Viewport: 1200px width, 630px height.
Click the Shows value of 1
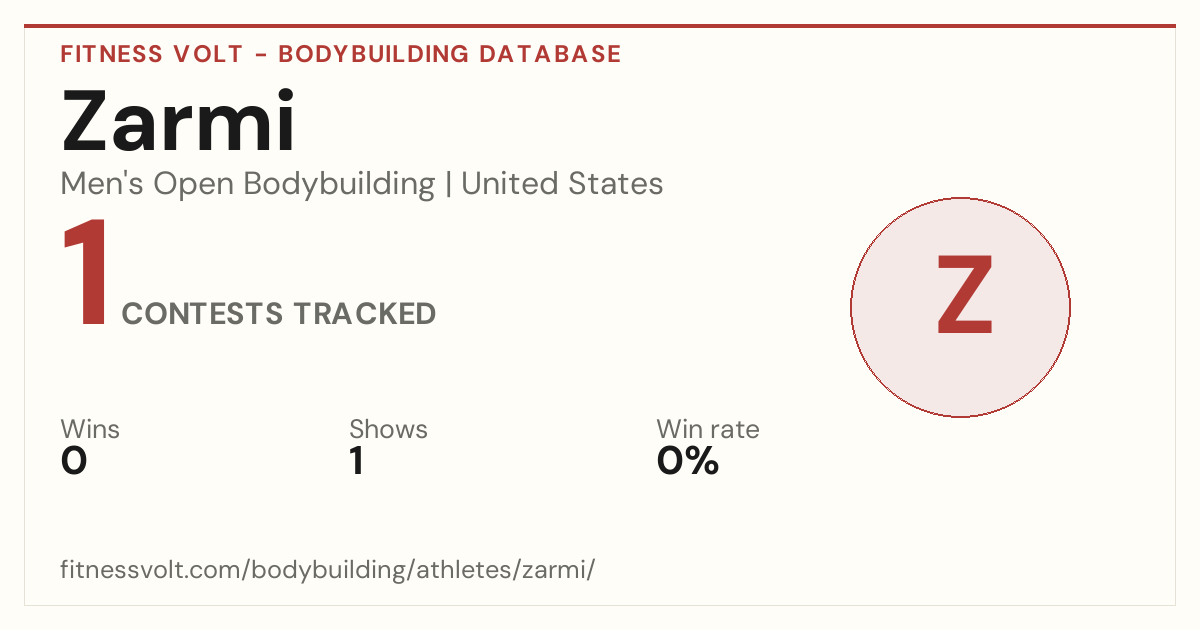pos(356,461)
